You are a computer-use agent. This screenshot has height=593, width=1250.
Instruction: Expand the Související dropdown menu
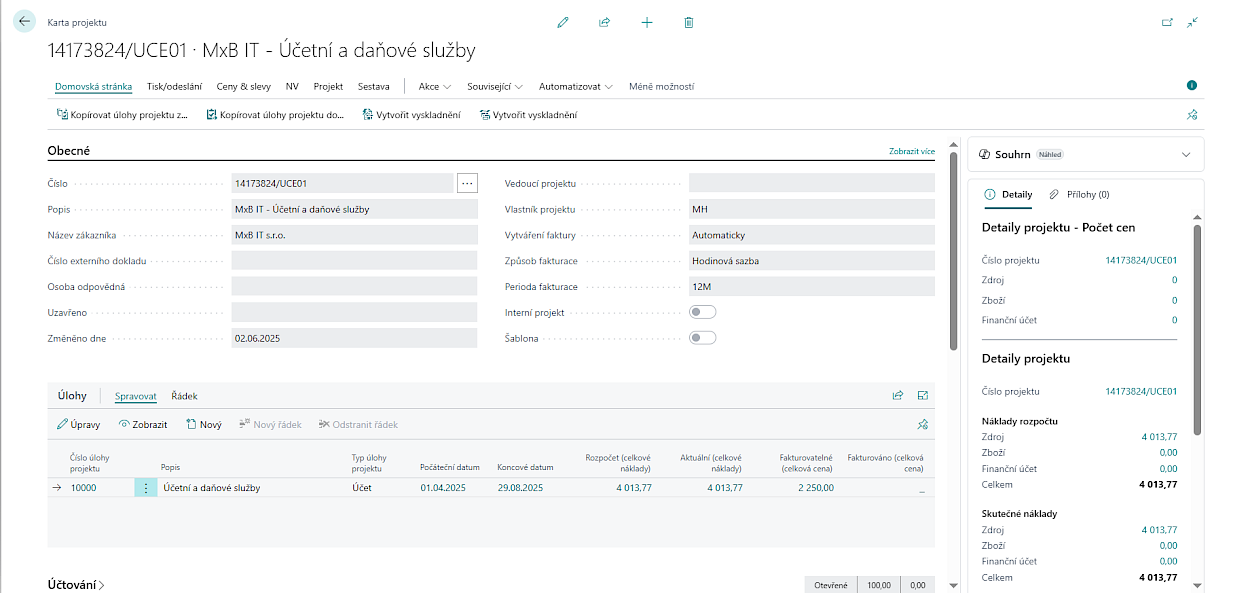click(x=495, y=87)
